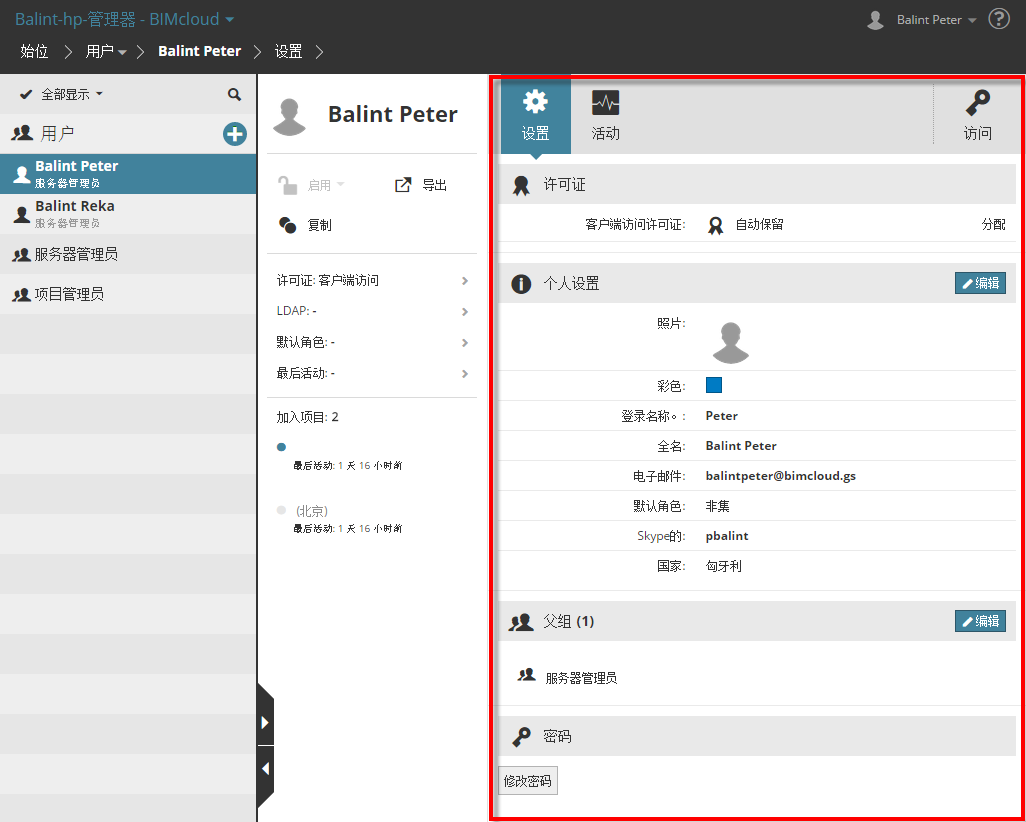Expand panel with right-pointing arrow handle
The height and width of the screenshot is (822, 1026).
265,723
